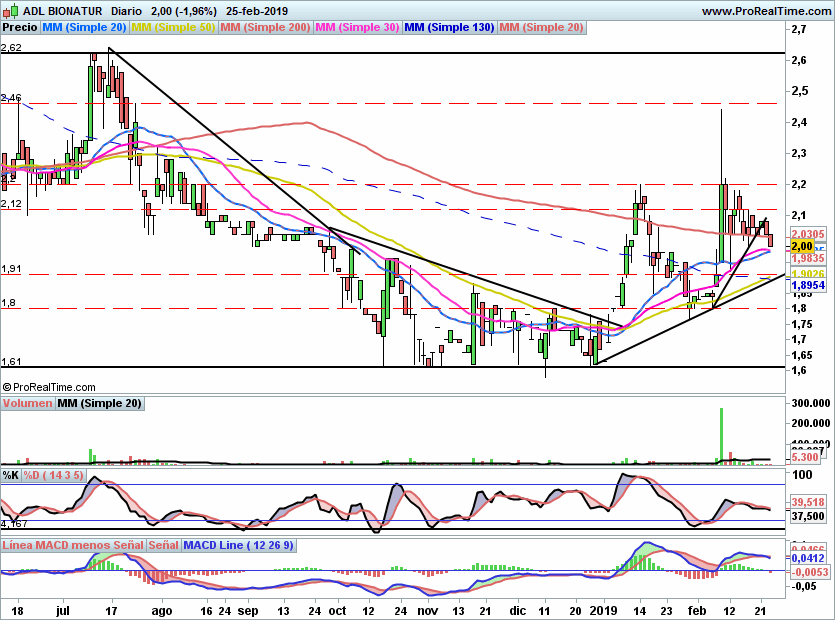Select the 1,65 price axis label

pyautogui.click(x=801, y=355)
